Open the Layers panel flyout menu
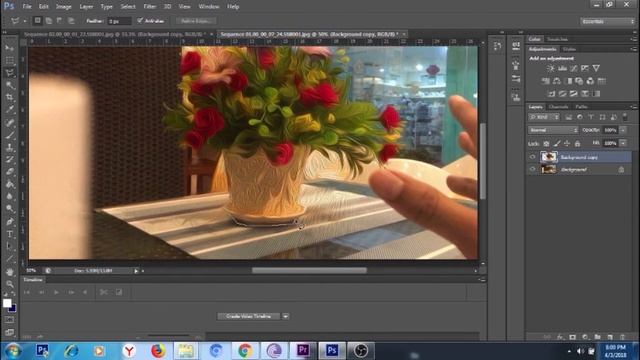 (633, 107)
